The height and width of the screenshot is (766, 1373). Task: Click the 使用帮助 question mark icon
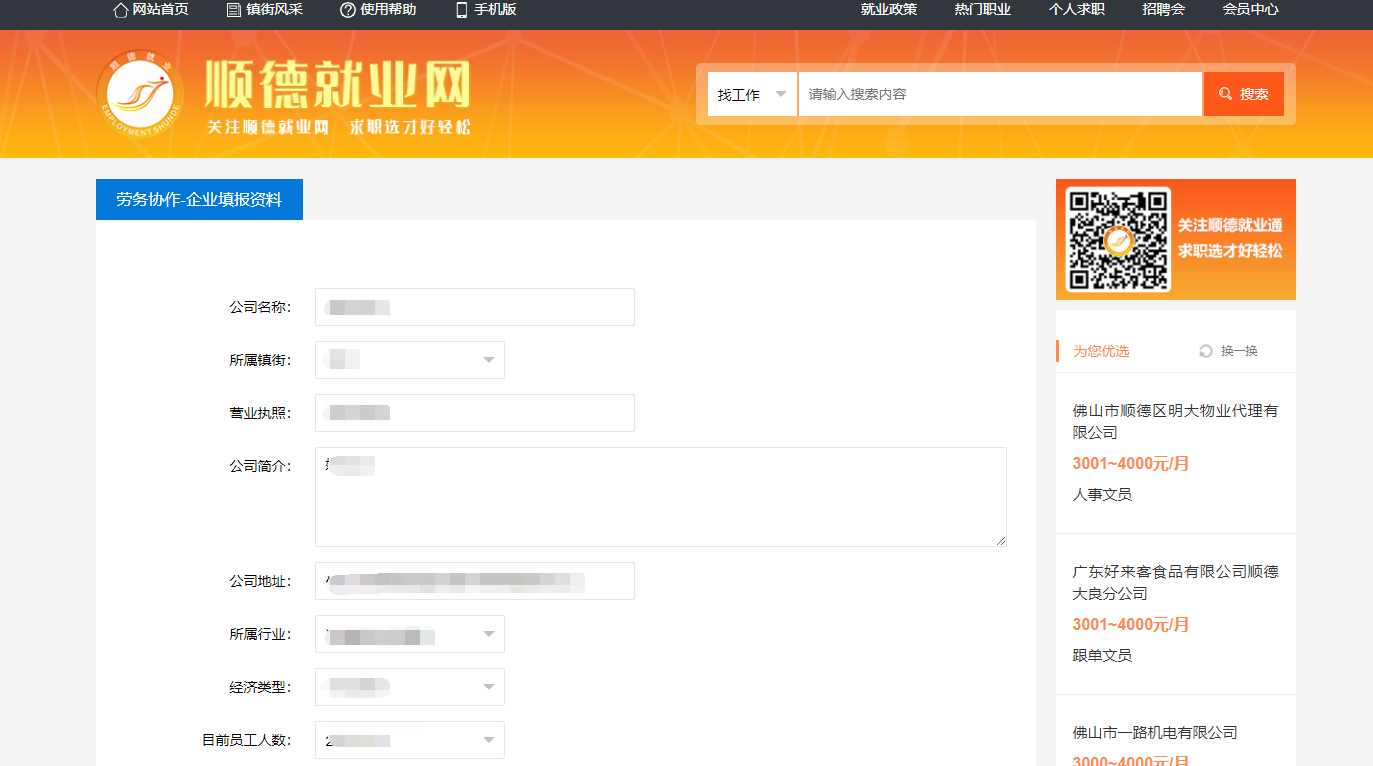coord(348,10)
